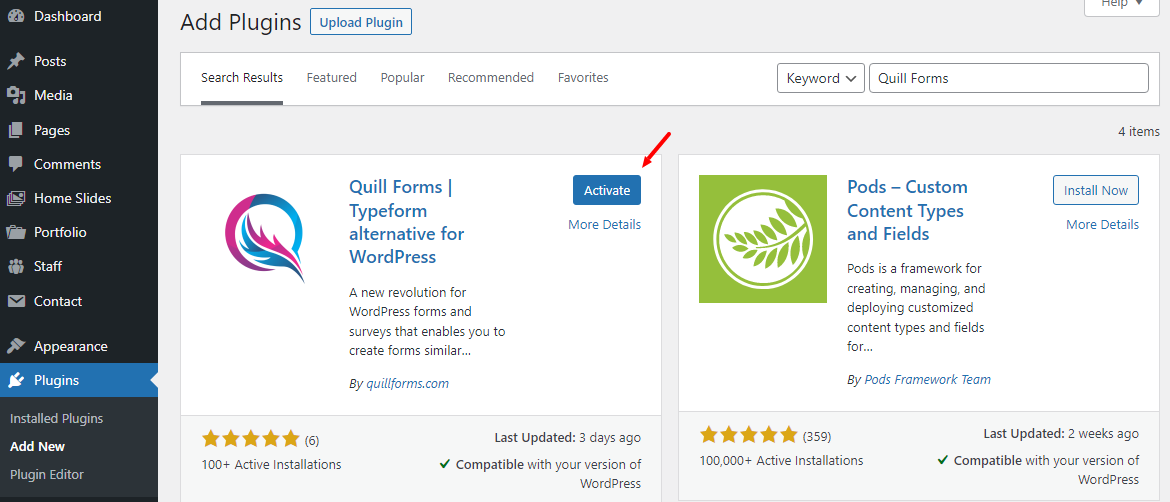Click the Quill Forms logo thumbnail

265,238
